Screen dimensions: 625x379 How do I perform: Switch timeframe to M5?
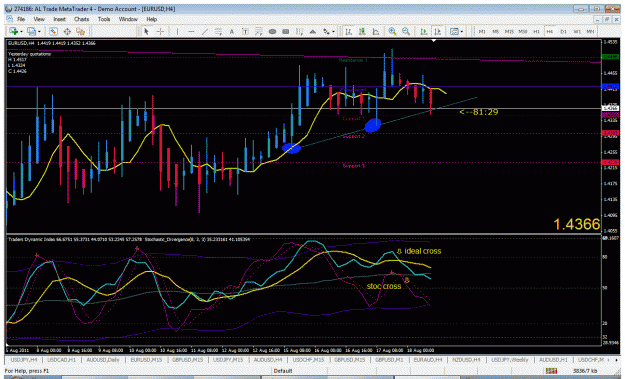(495, 31)
